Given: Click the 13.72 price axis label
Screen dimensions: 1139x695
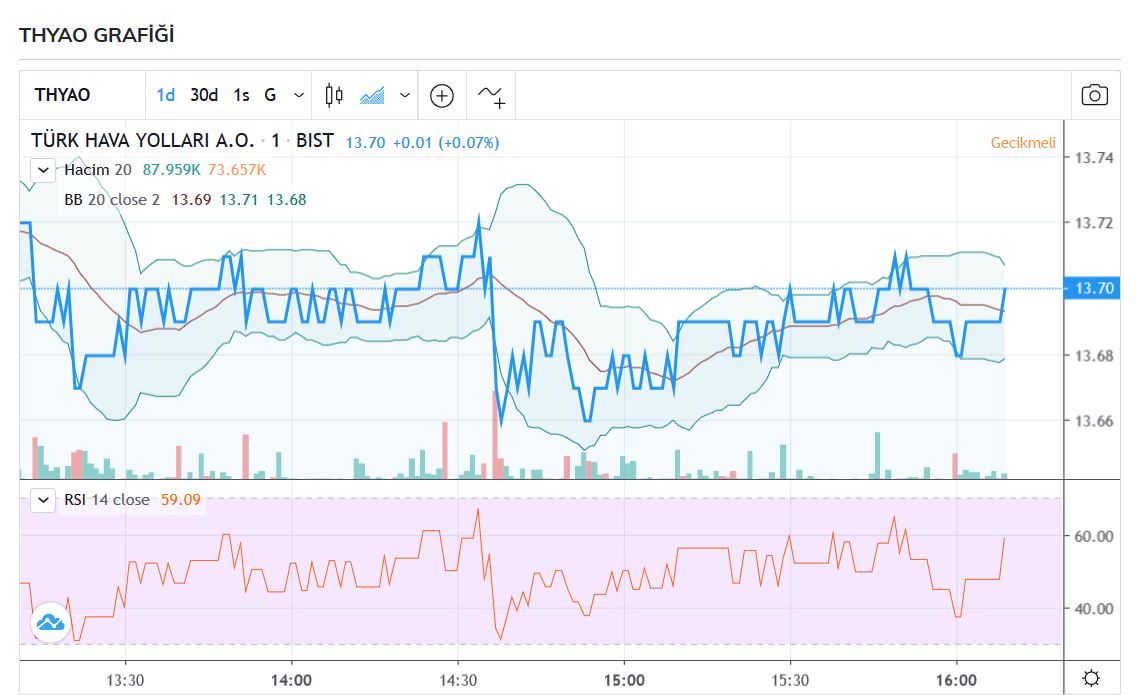Looking at the screenshot, I should pos(1094,223).
